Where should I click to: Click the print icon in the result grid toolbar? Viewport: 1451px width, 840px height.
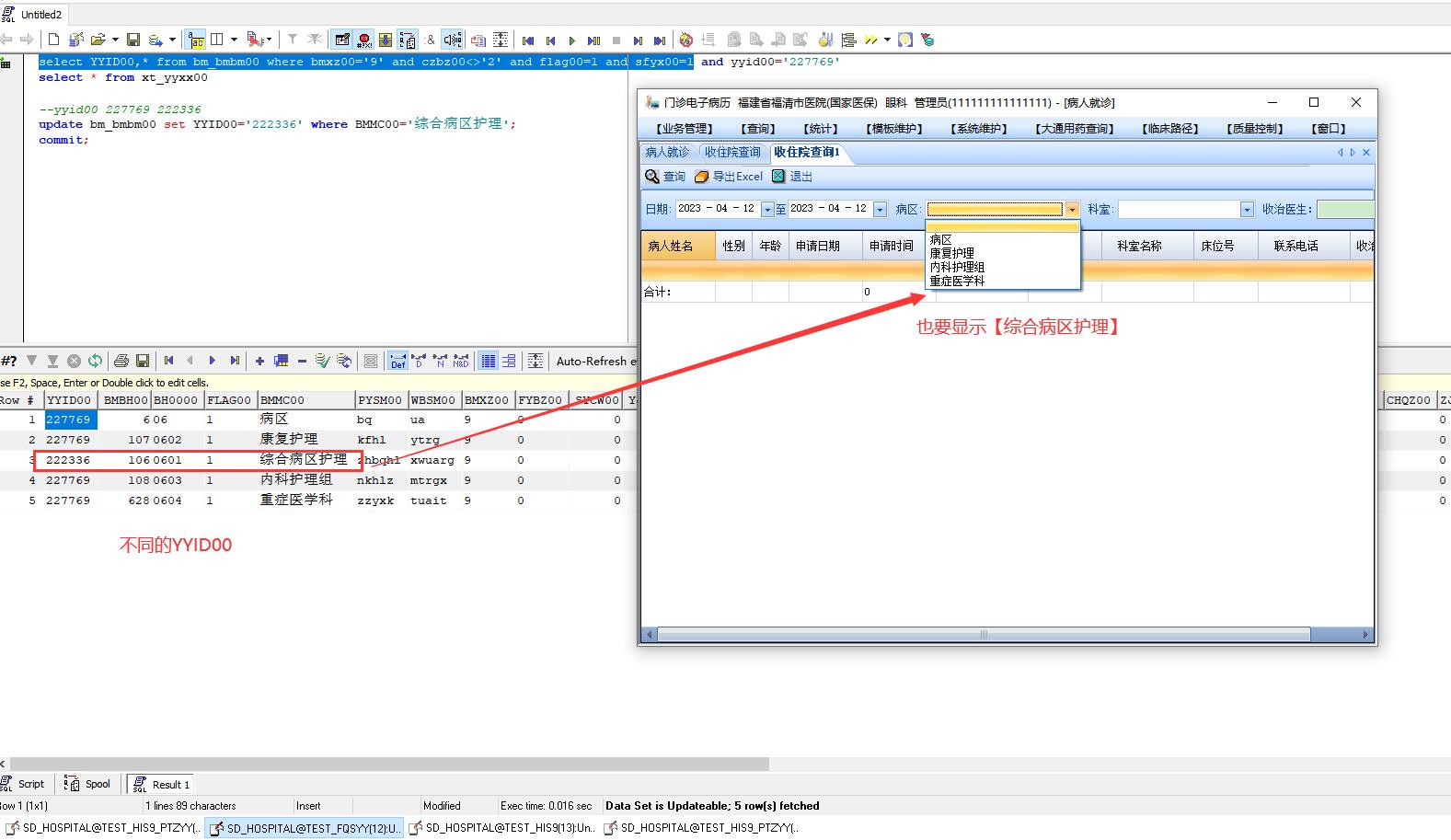(121, 361)
